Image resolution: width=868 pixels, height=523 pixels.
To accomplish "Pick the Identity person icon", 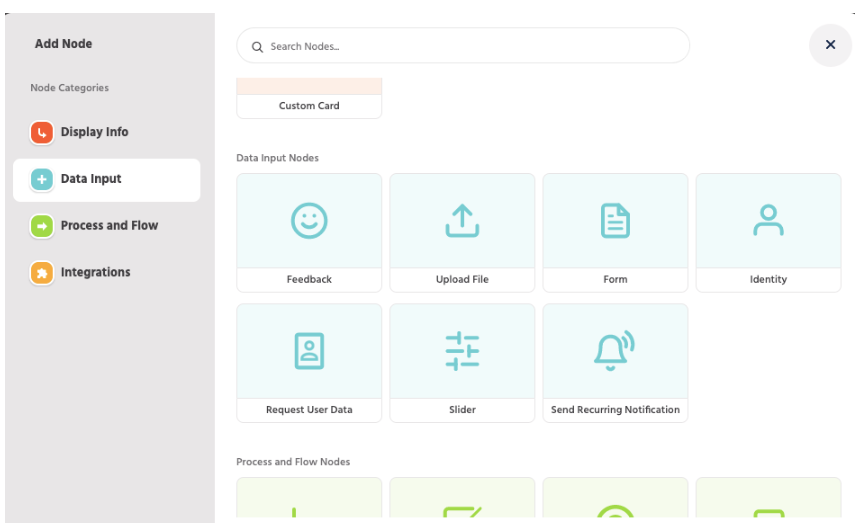I will click(768, 220).
